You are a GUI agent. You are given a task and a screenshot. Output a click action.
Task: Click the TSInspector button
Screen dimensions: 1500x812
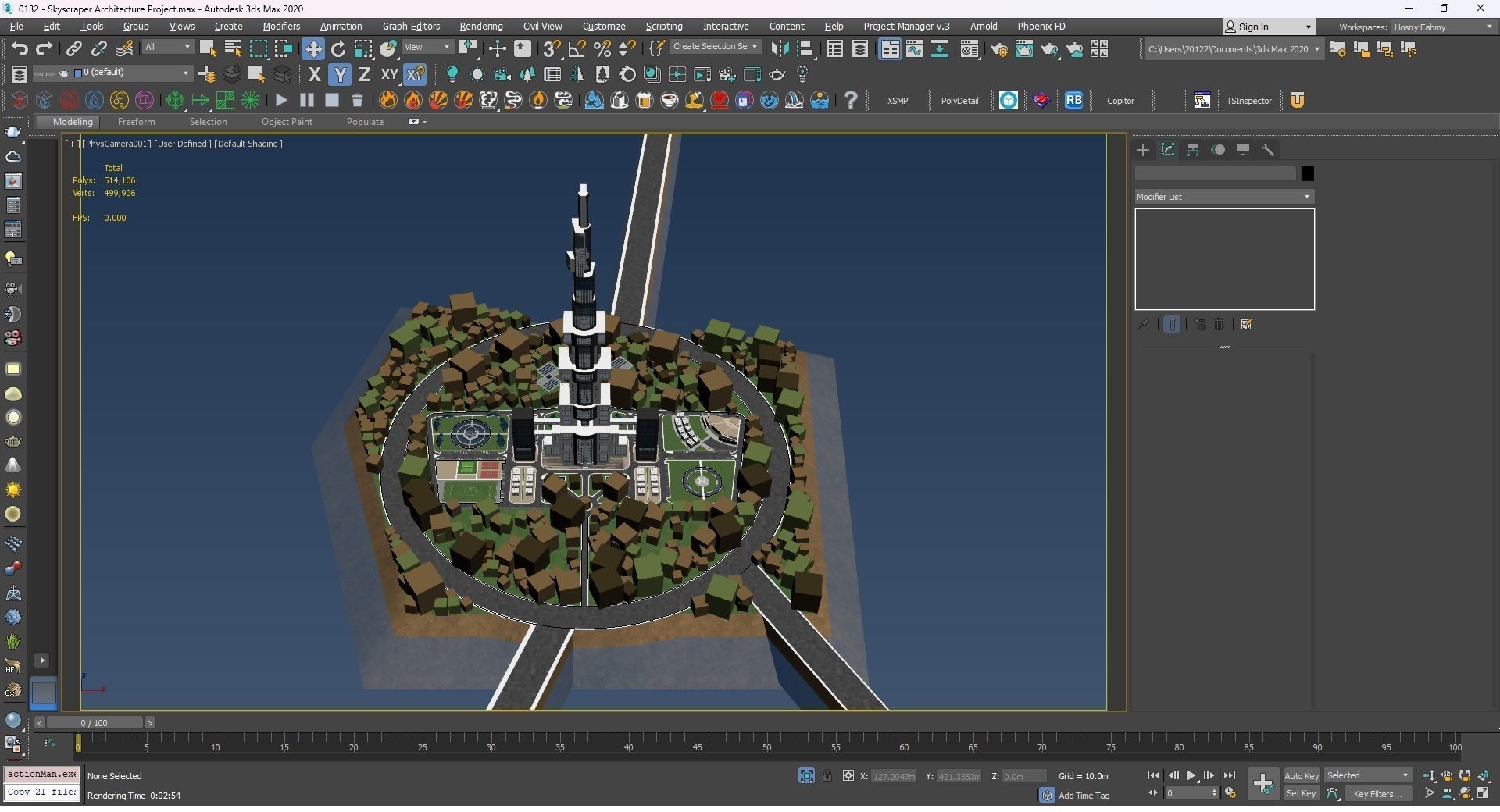(x=1248, y=101)
